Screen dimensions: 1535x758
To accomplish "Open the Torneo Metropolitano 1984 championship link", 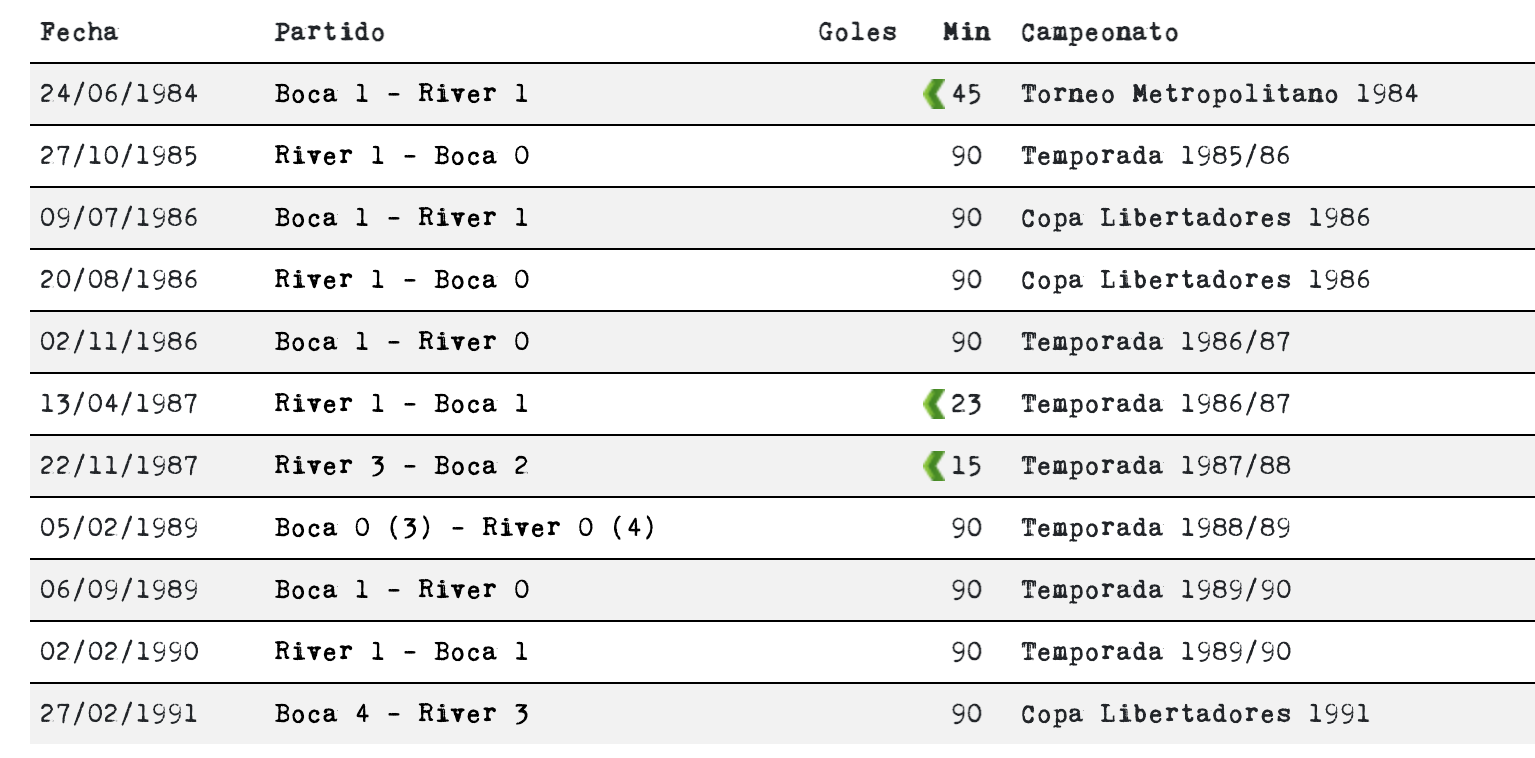I will pyautogui.click(x=1219, y=94).
